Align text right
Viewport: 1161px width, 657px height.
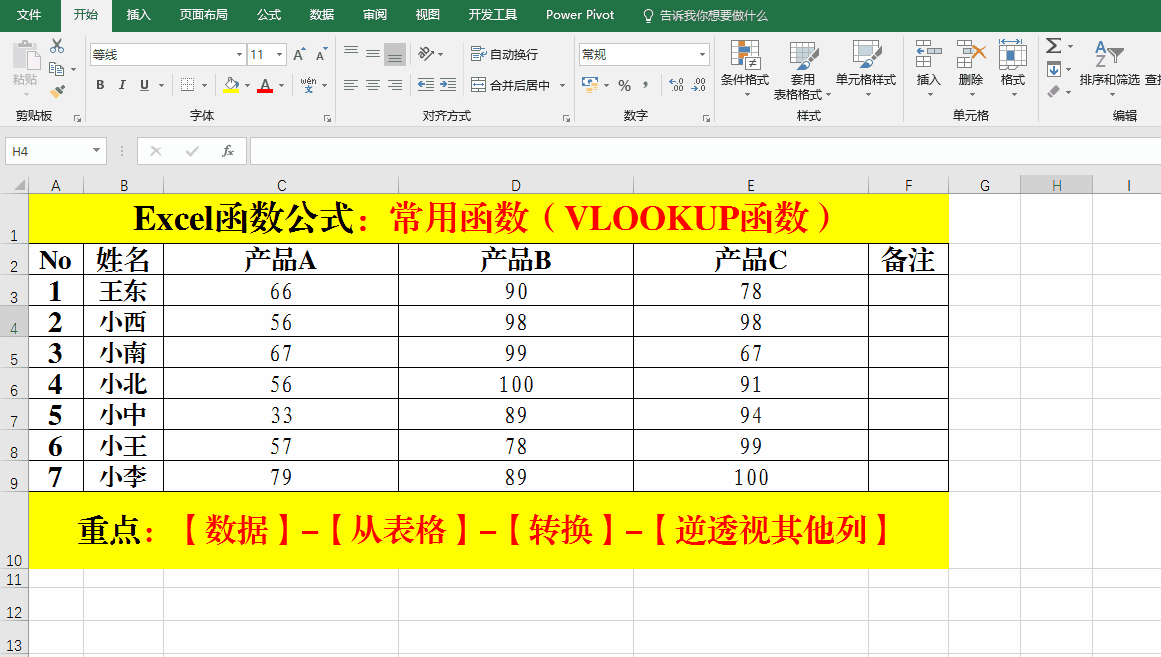[395, 85]
